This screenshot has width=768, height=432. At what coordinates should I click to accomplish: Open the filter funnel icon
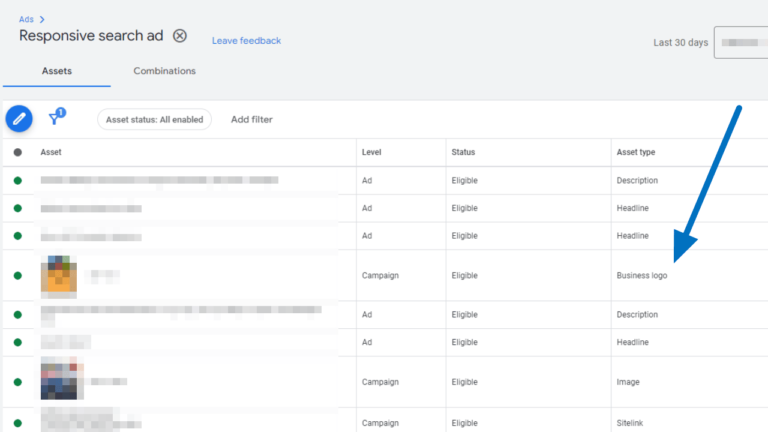pos(54,119)
